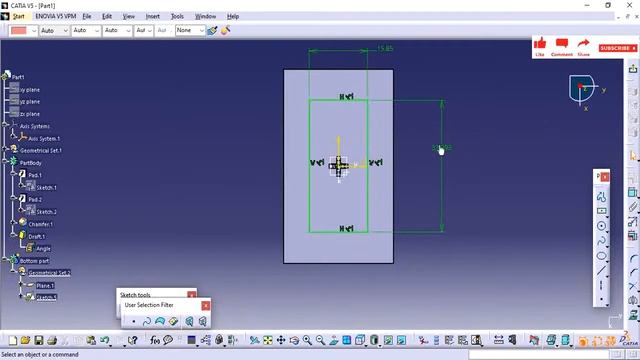Click the New document icon
The width and height of the screenshot is (640, 360).
pyautogui.click(x=13, y=340)
